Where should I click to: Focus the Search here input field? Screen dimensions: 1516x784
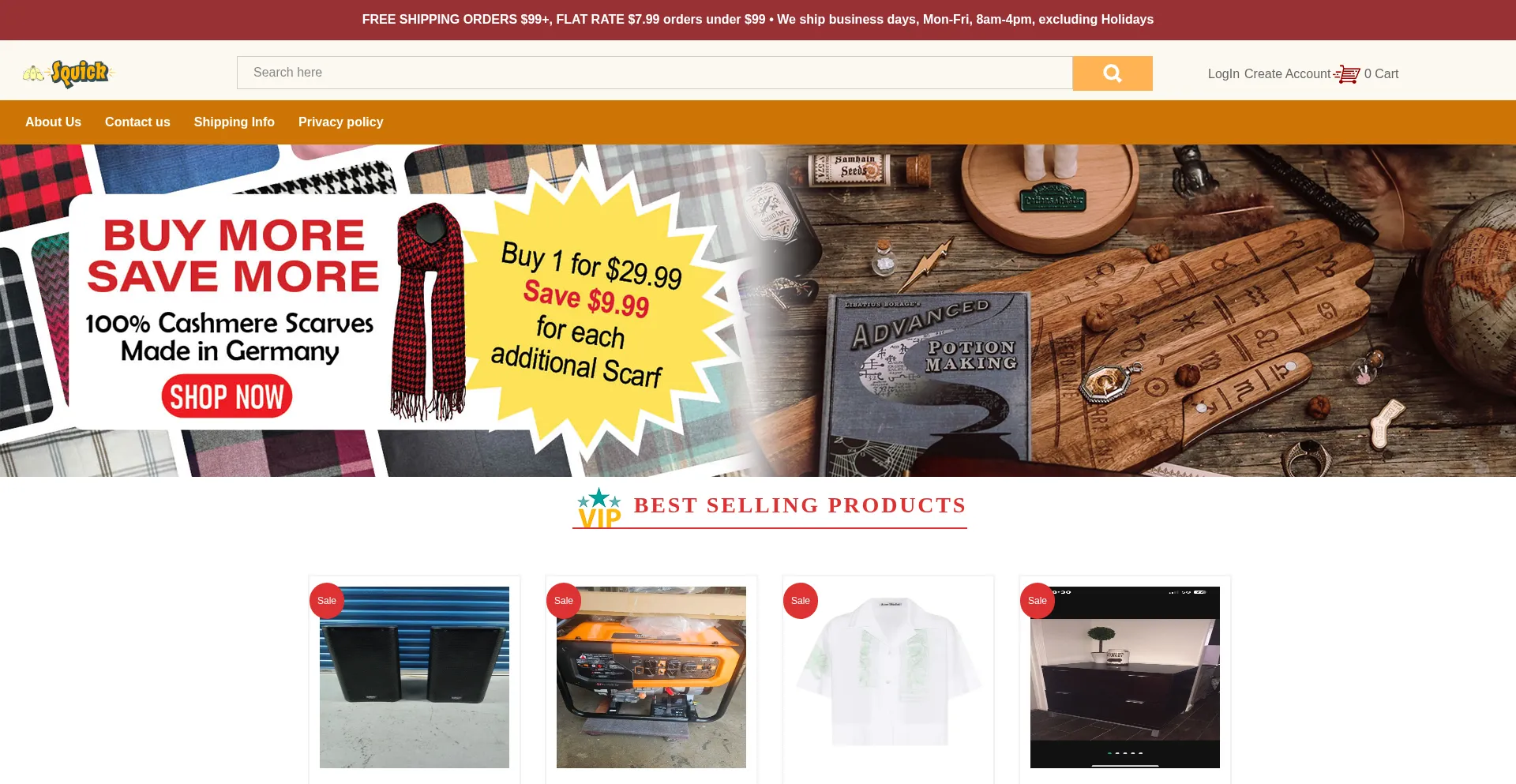655,73
